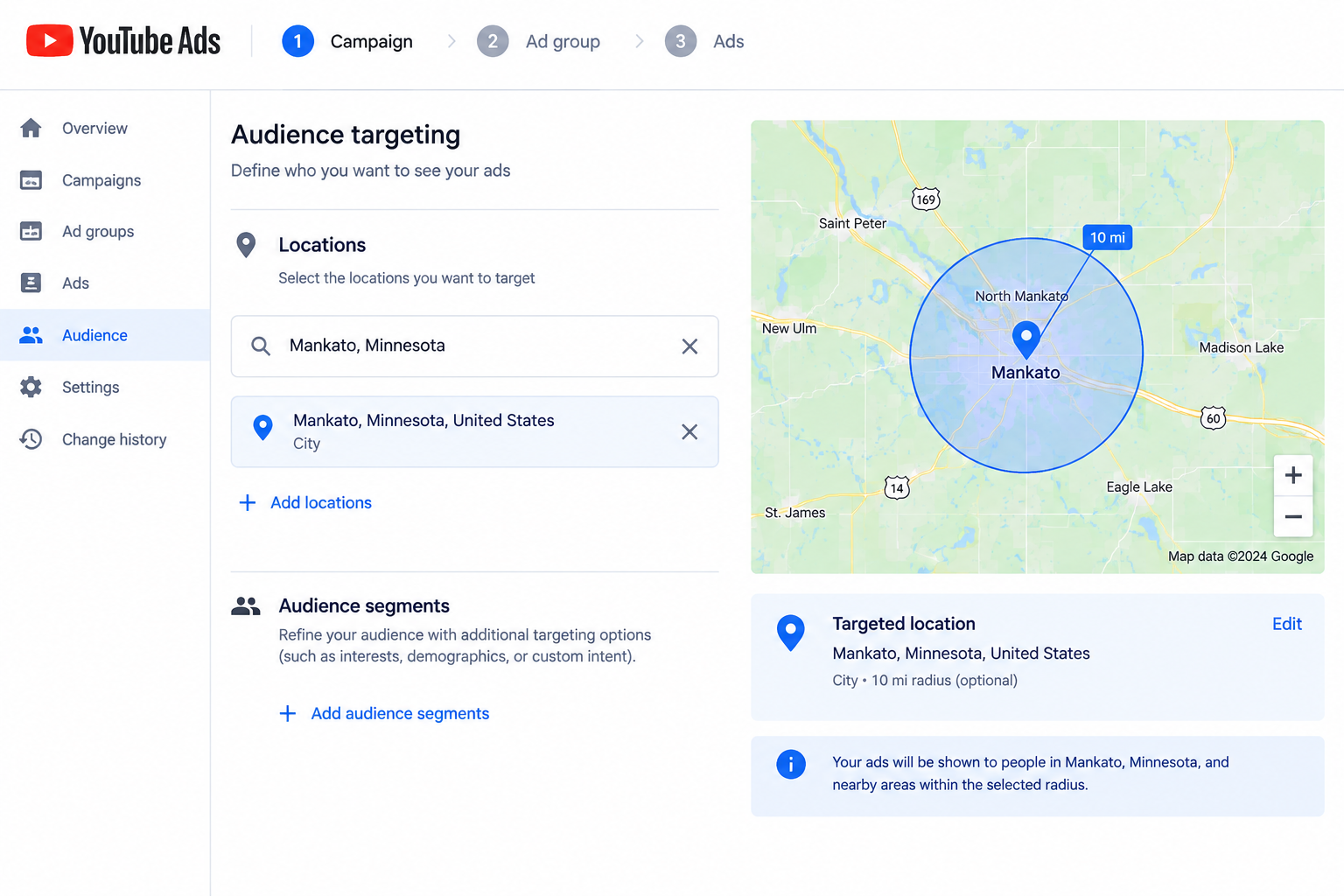Remove Mankato, Minnesota, United States city location
This screenshot has width=1344, height=896.
pyautogui.click(x=689, y=431)
